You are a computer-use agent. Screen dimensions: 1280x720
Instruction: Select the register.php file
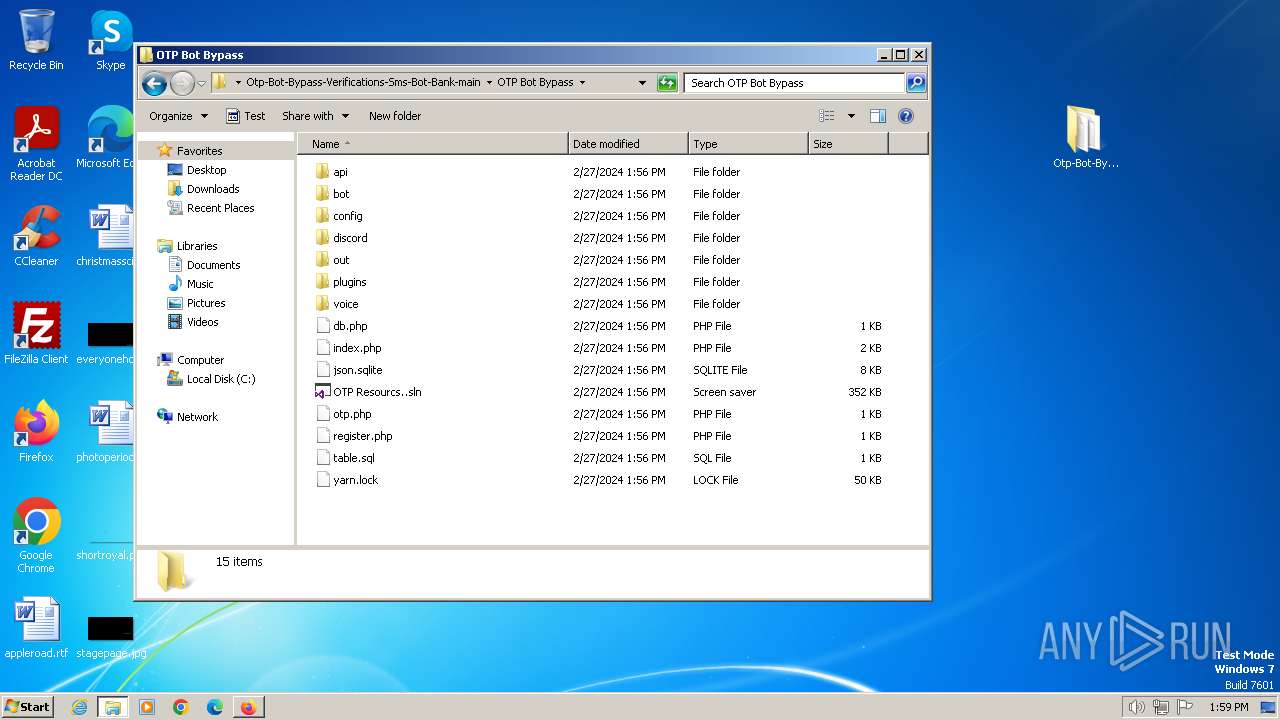362,436
